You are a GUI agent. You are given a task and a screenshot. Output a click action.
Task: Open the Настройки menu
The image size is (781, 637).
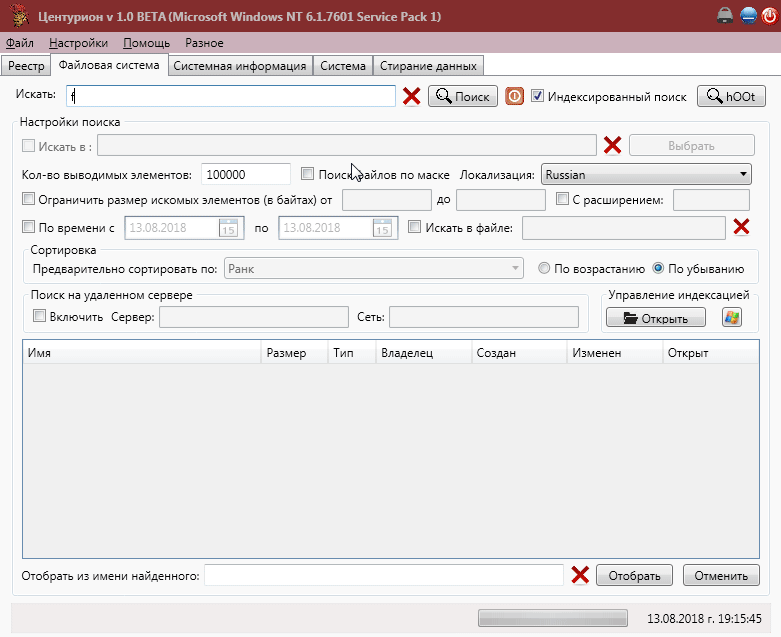click(x=78, y=43)
